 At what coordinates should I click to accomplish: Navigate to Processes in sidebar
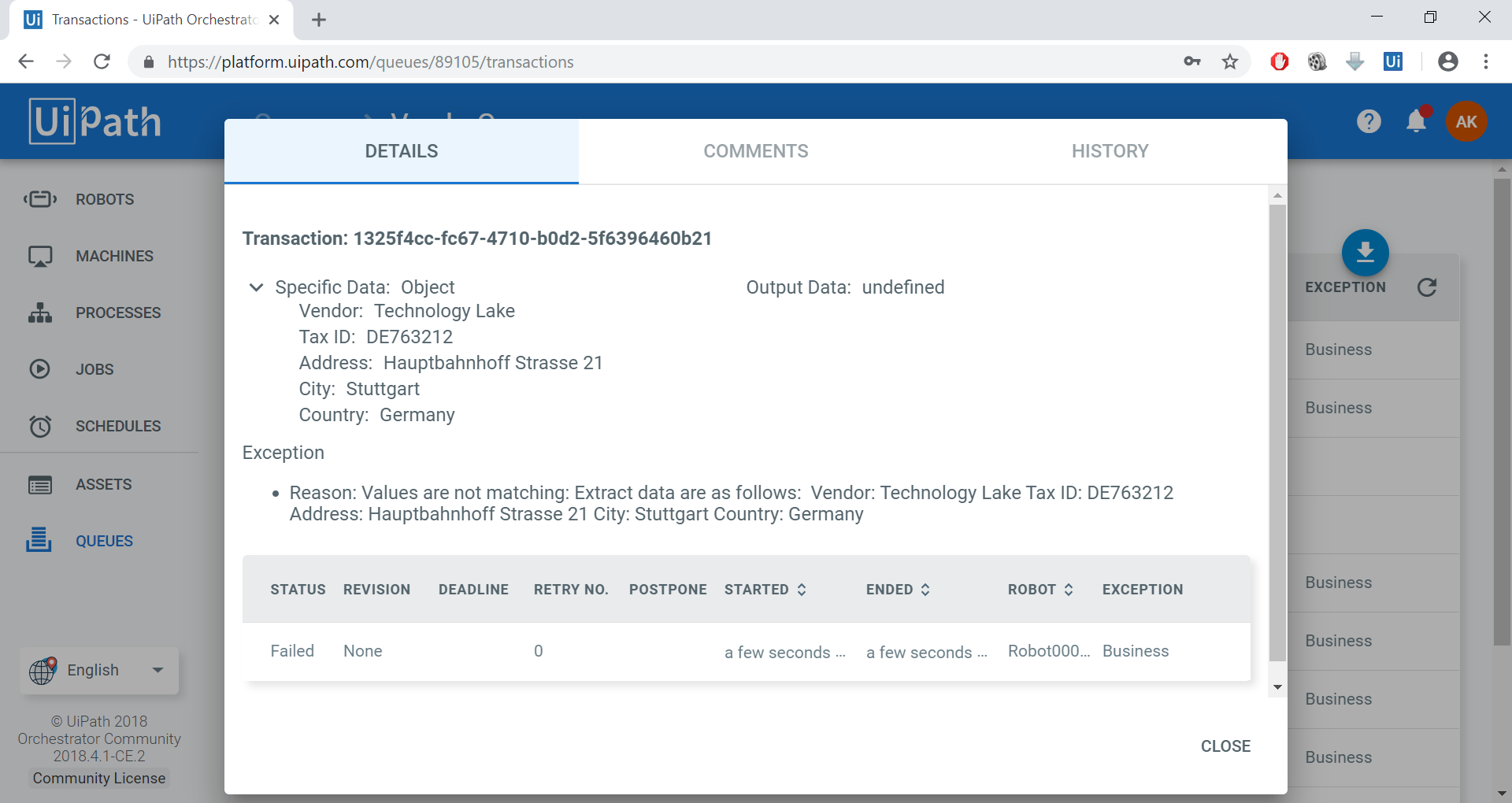(x=118, y=313)
